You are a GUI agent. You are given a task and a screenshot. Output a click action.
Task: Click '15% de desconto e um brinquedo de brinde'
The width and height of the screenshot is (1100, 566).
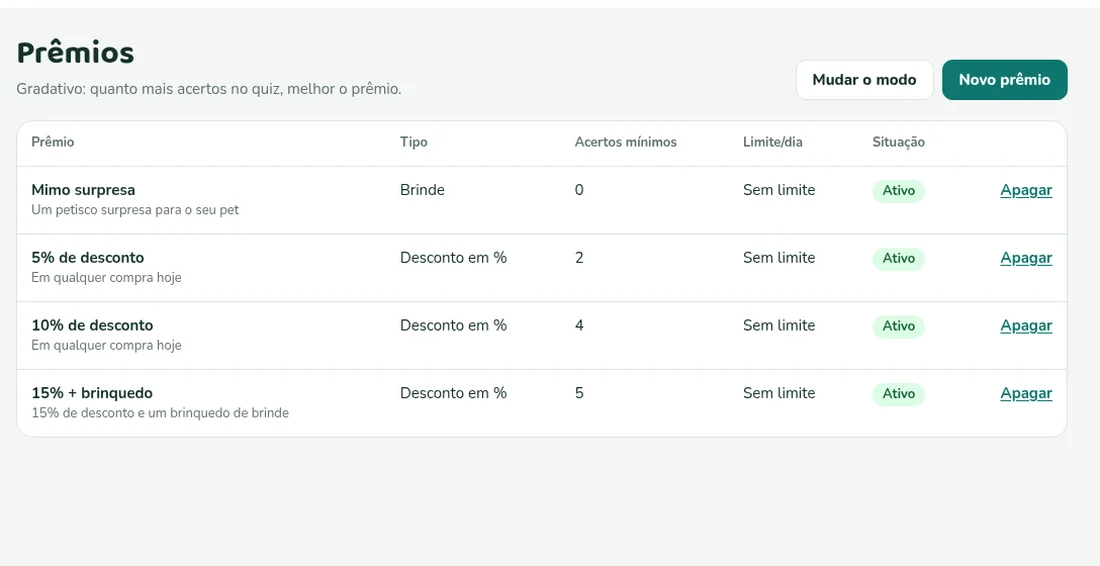160,413
